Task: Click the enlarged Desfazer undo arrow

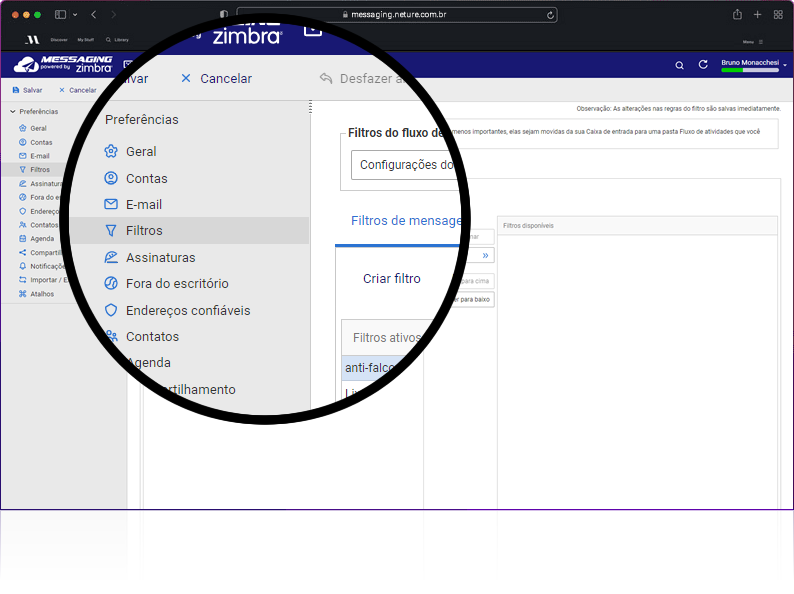Action: pos(326,78)
